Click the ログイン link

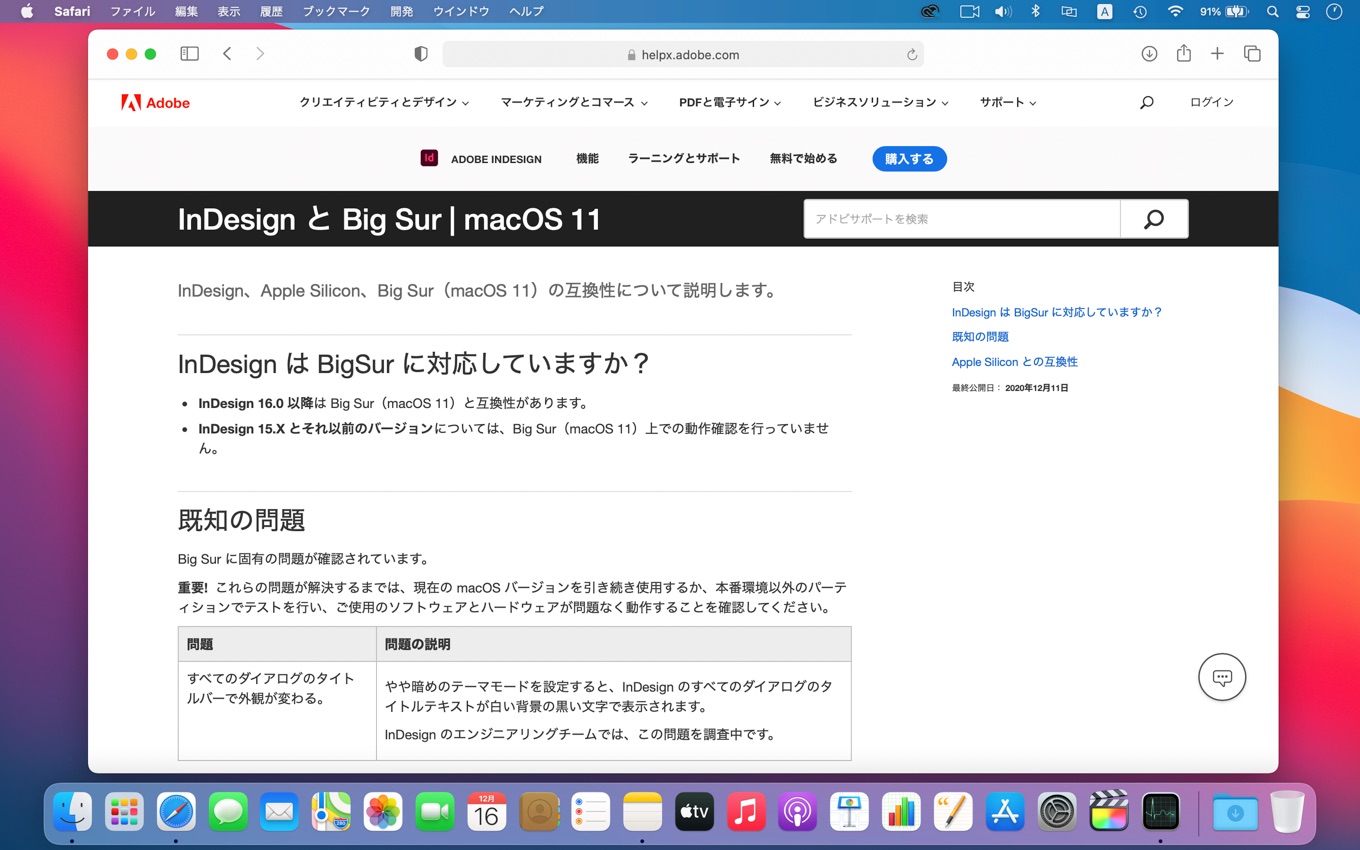pos(1212,102)
